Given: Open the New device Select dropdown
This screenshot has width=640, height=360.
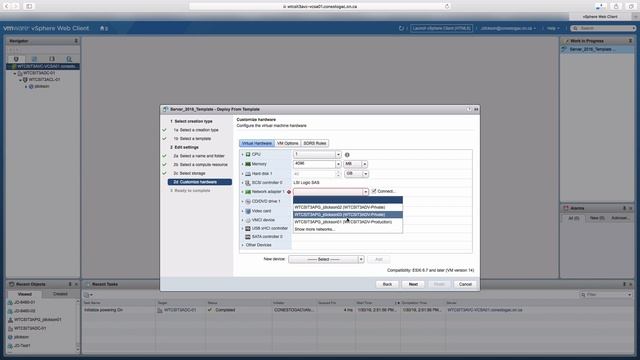Looking at the screenshot, I should [x=326, y=259].
